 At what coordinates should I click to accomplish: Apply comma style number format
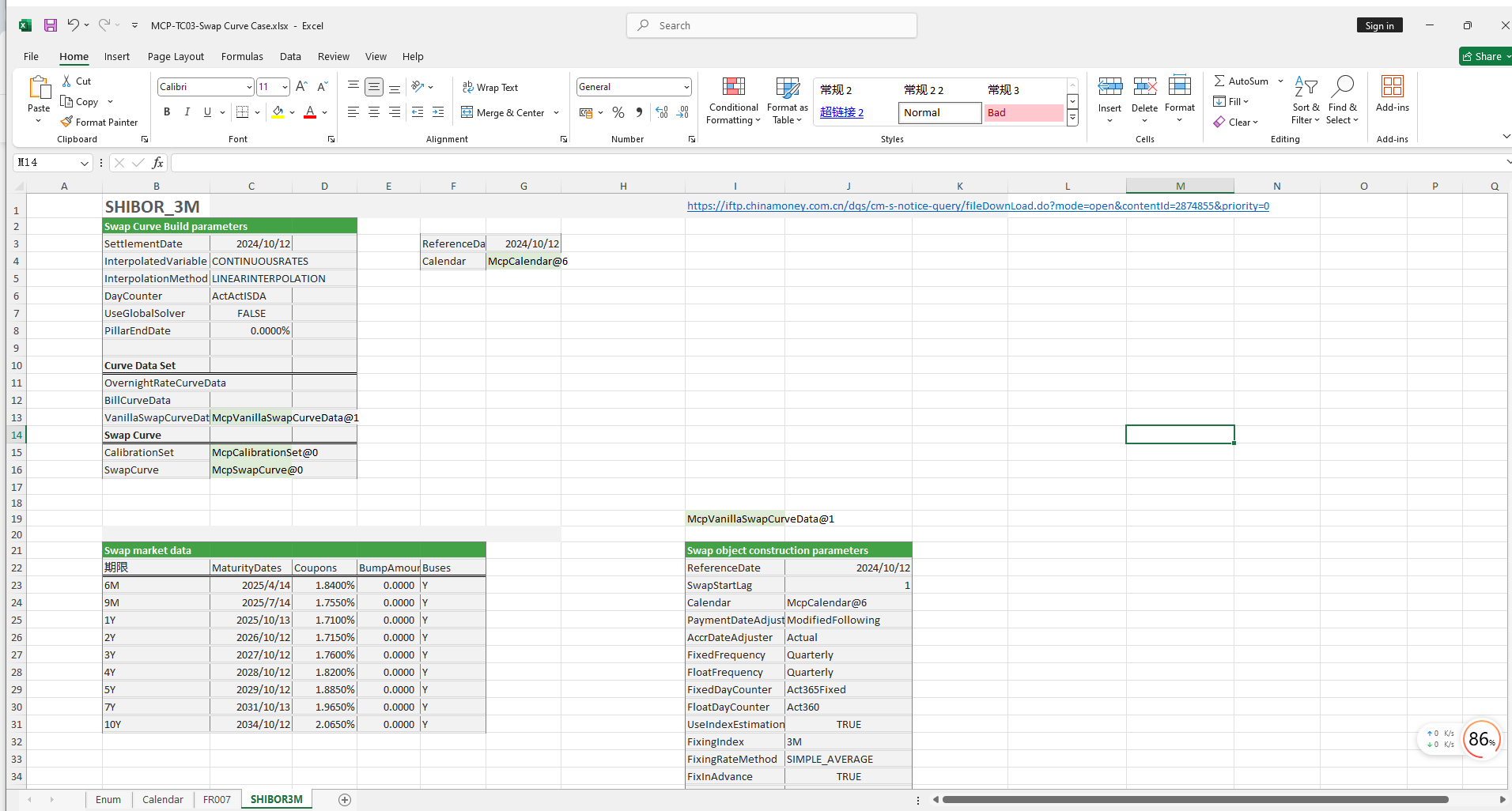[639, 112]
